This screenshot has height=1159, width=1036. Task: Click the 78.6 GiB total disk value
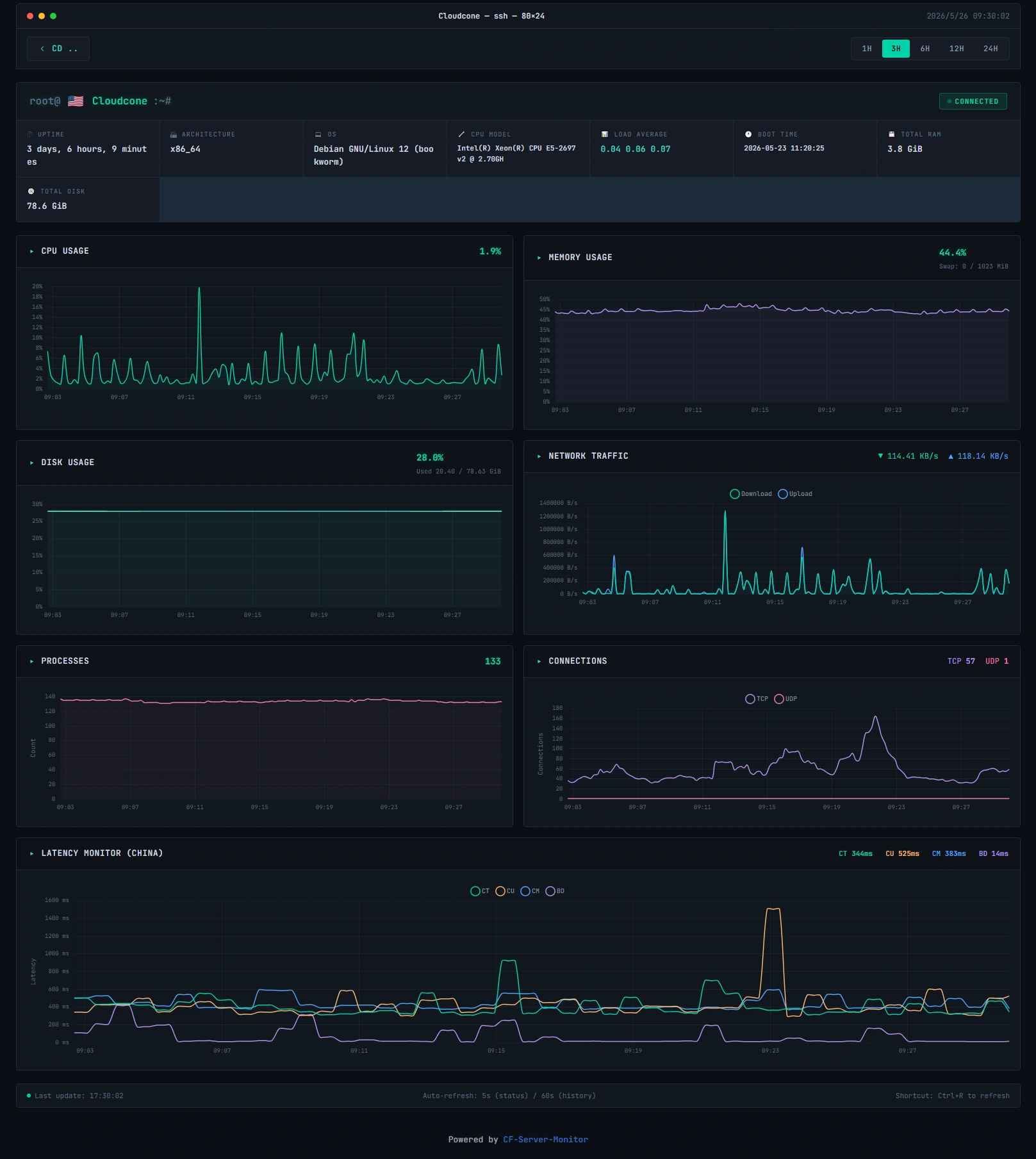(47, 206)
